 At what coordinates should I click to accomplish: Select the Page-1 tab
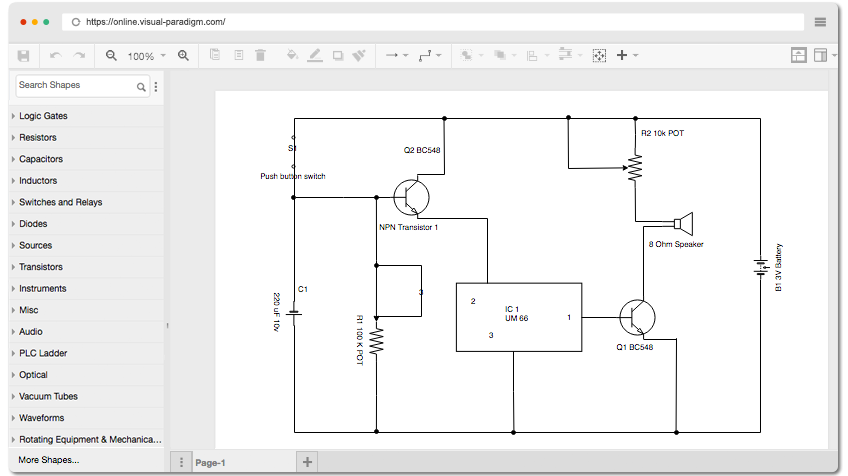(210, 462)
